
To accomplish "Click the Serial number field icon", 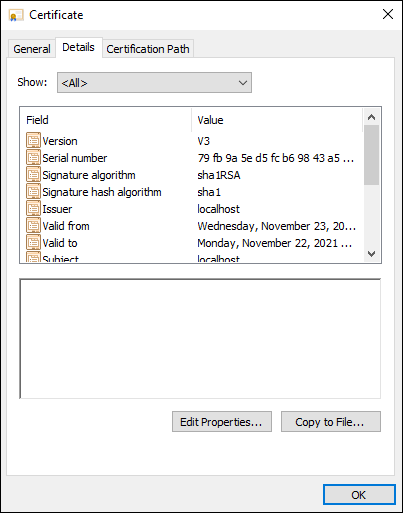I will [33, 157].
